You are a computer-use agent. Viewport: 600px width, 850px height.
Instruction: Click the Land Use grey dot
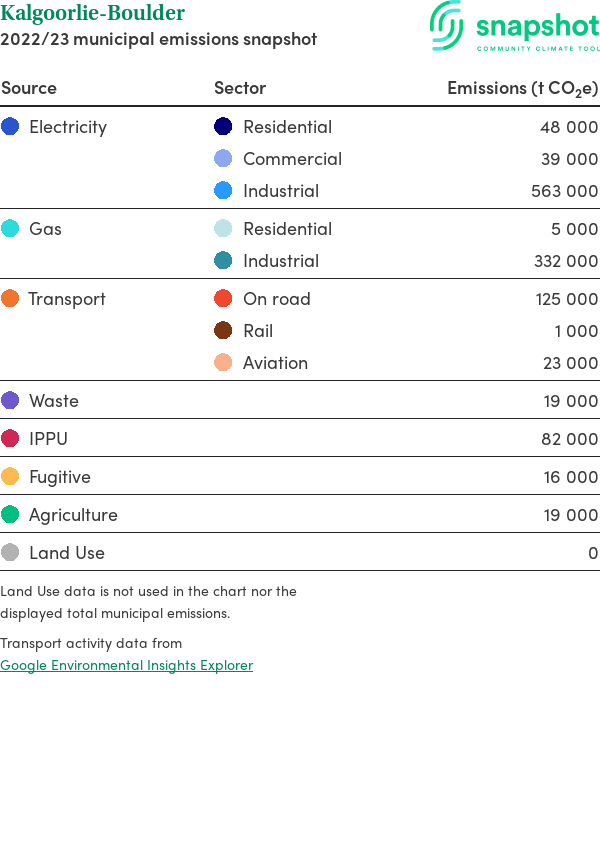(10, 552)
